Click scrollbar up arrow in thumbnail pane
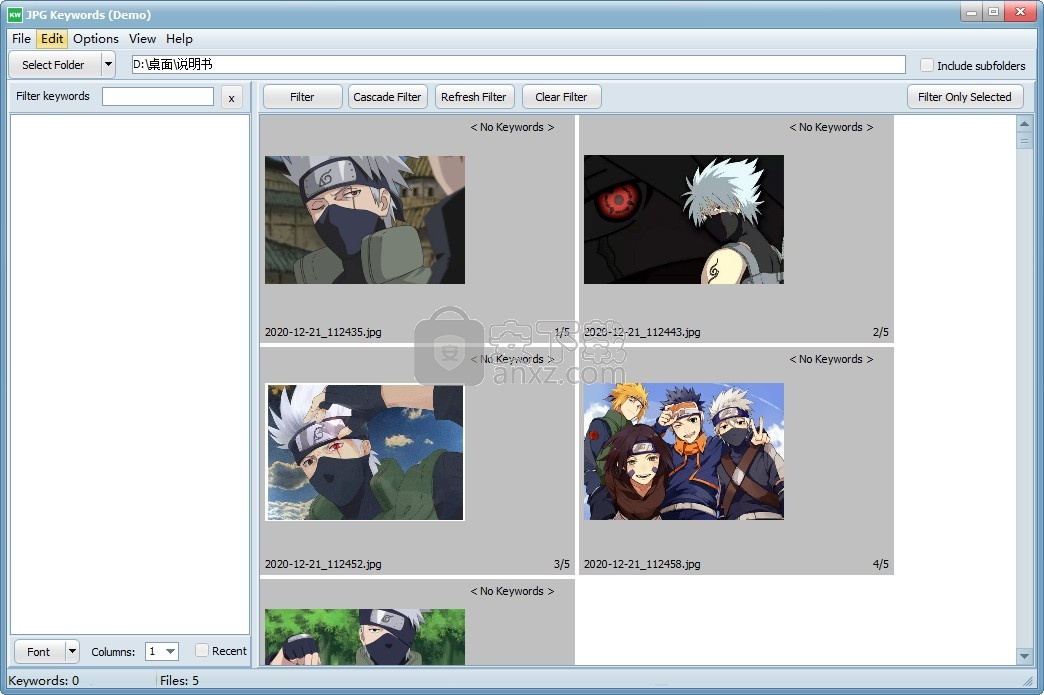The image size is (1044, 695). pos(1024,124)
